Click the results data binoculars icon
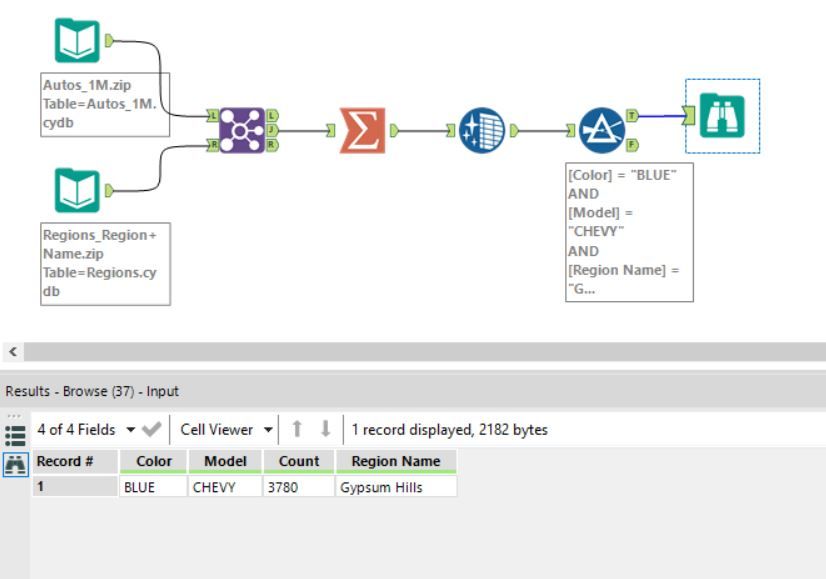 coord(15,464)
